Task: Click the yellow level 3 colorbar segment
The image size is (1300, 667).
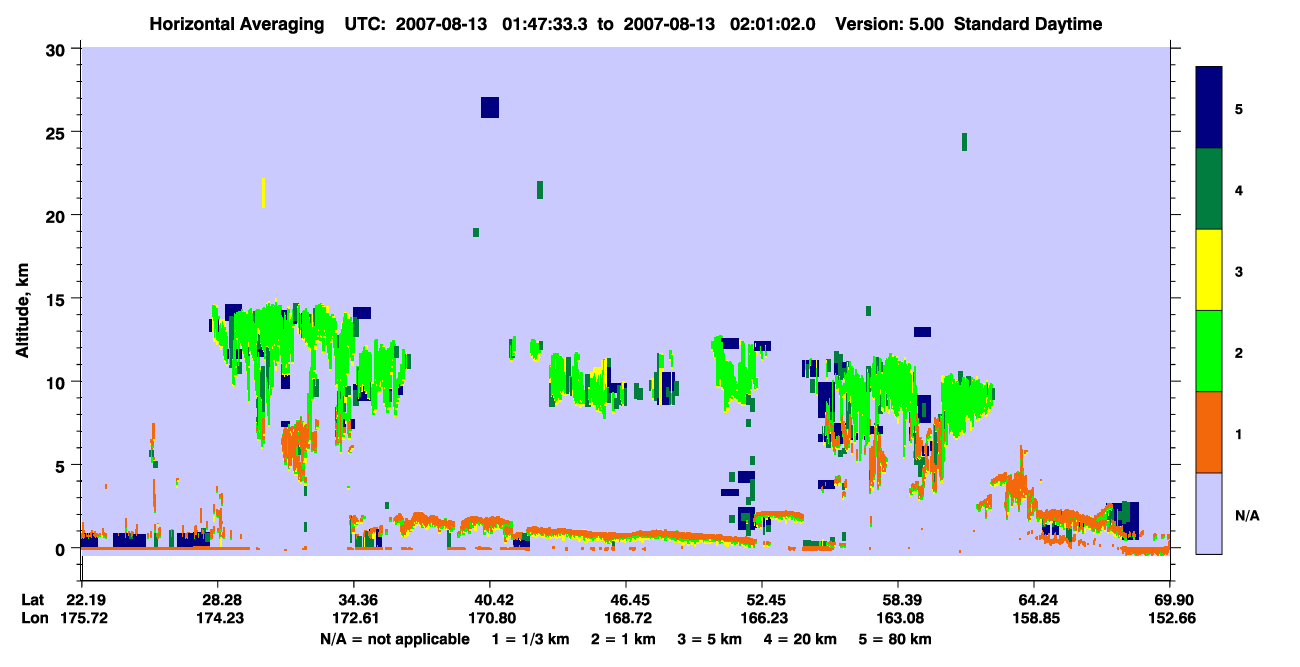Action: click(x=1209, y=270)
